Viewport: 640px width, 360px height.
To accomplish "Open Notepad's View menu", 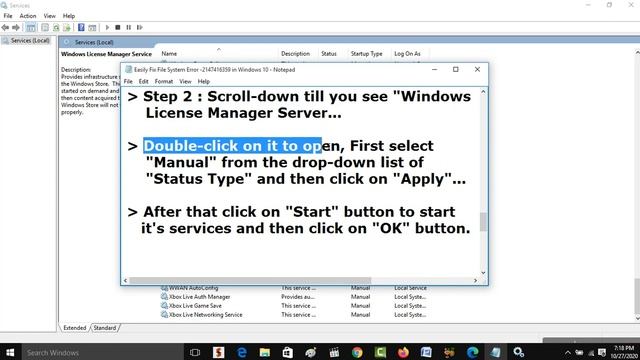I will pos(185,81).
